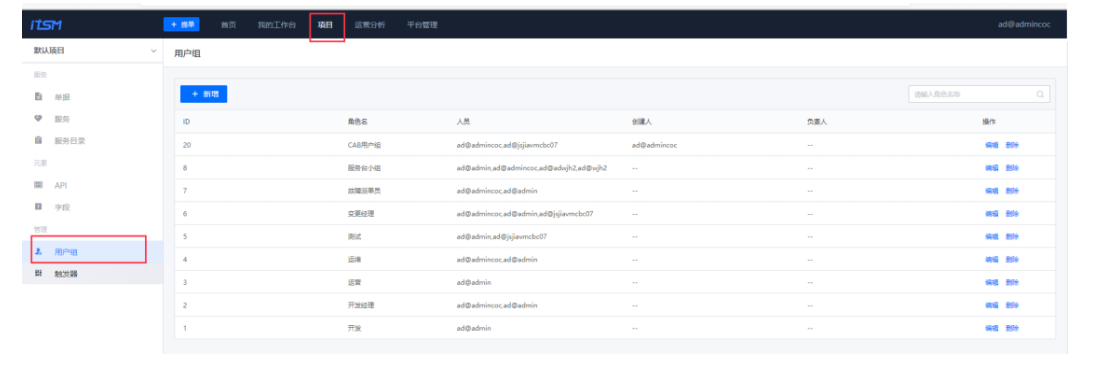
Task: Open 服务目录 via its sidebar clipboard icon
Action: pos(39,140)
